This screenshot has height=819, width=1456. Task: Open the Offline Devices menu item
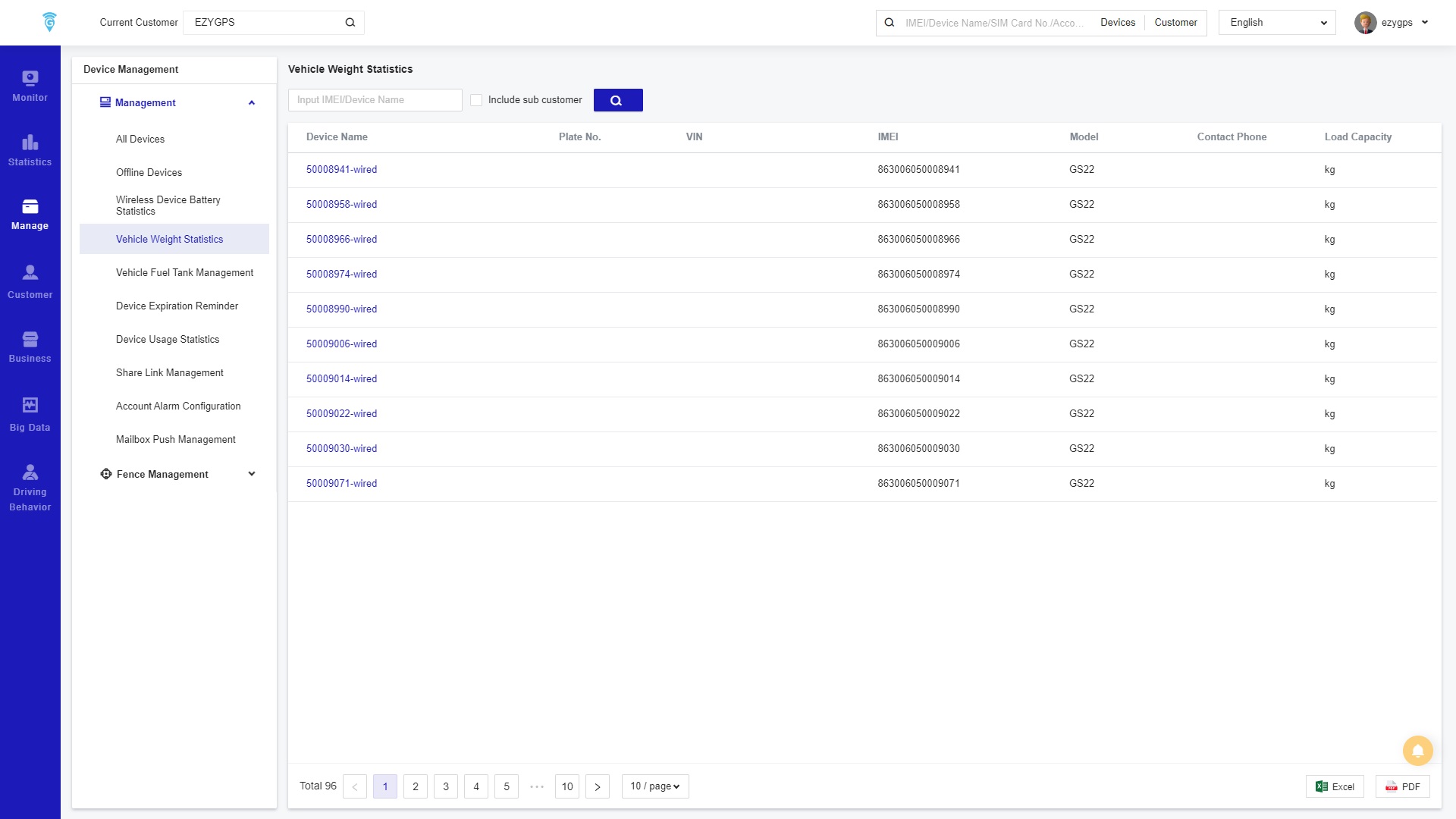149,172
